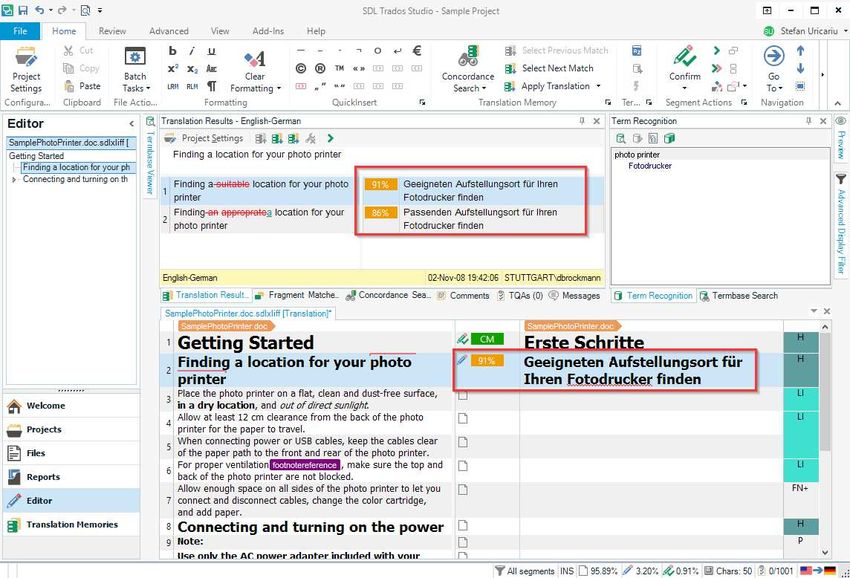
Task: Insert right-to-left mark RLM
Action: click(192, 86)
